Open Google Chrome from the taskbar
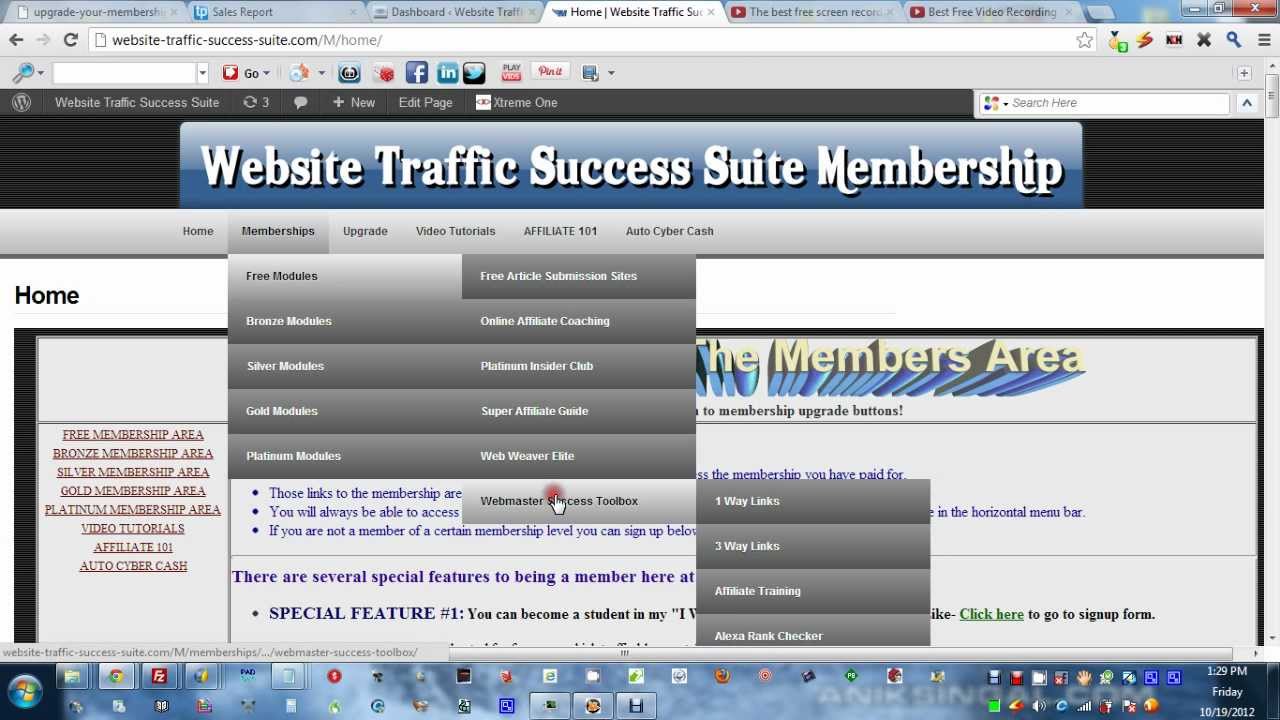Image resolution: width=1280 pixels, height=720 pixels. [x=116, y=677]
